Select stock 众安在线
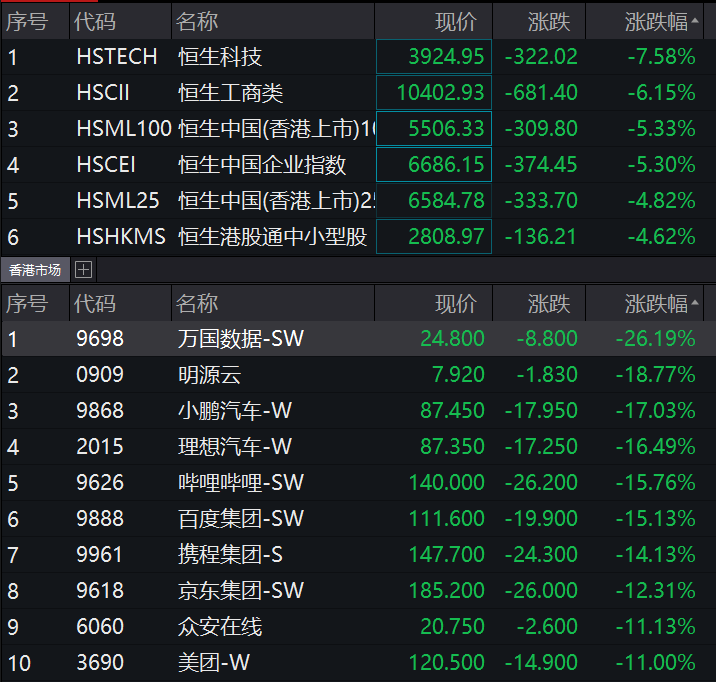Viewport: 716px width, 682px height. pos(220,627)
